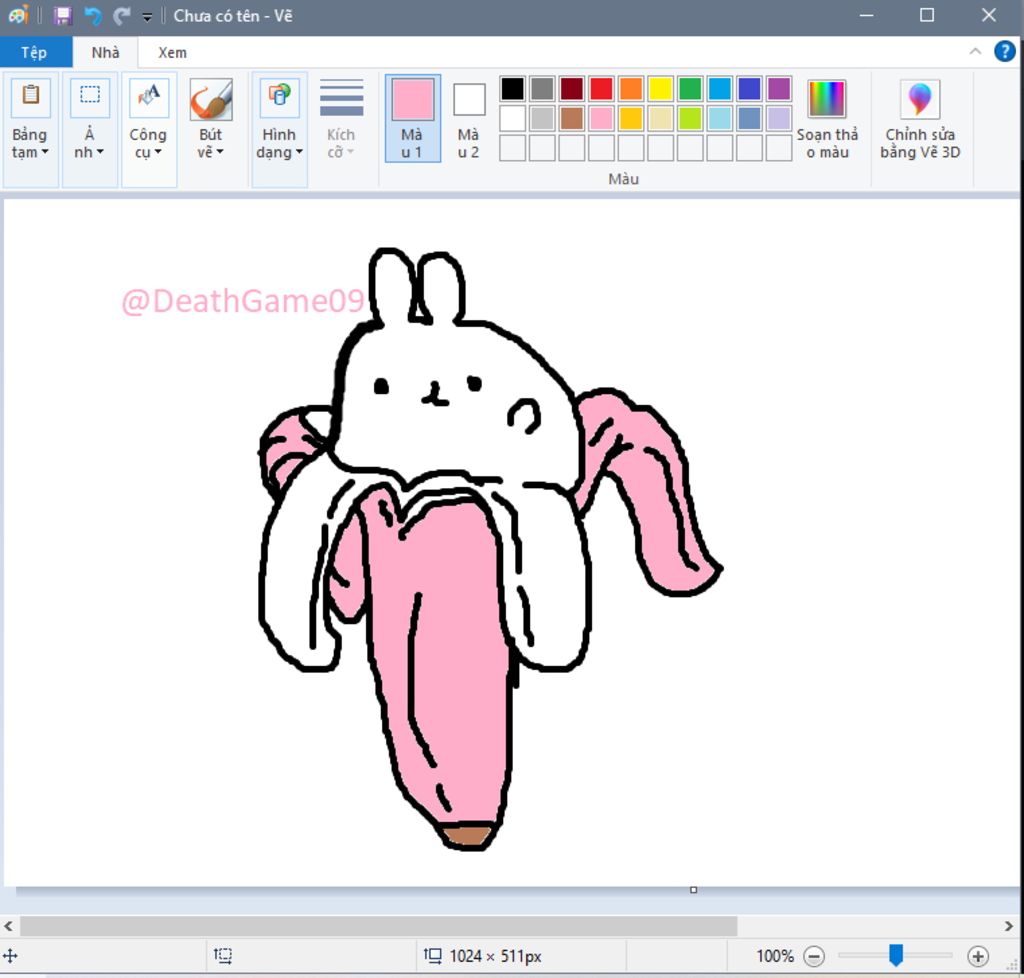Open Chỉnh sửa bằng Vẽ 3D
Screen dimensions: 1024x978
(920, 119)
